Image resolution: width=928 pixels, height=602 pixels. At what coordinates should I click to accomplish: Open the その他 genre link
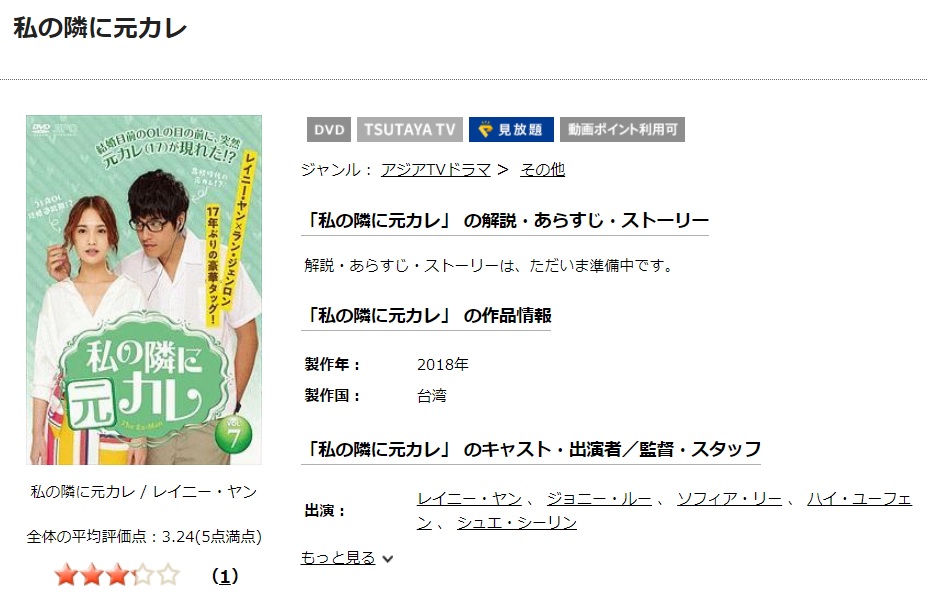(542, 170)
